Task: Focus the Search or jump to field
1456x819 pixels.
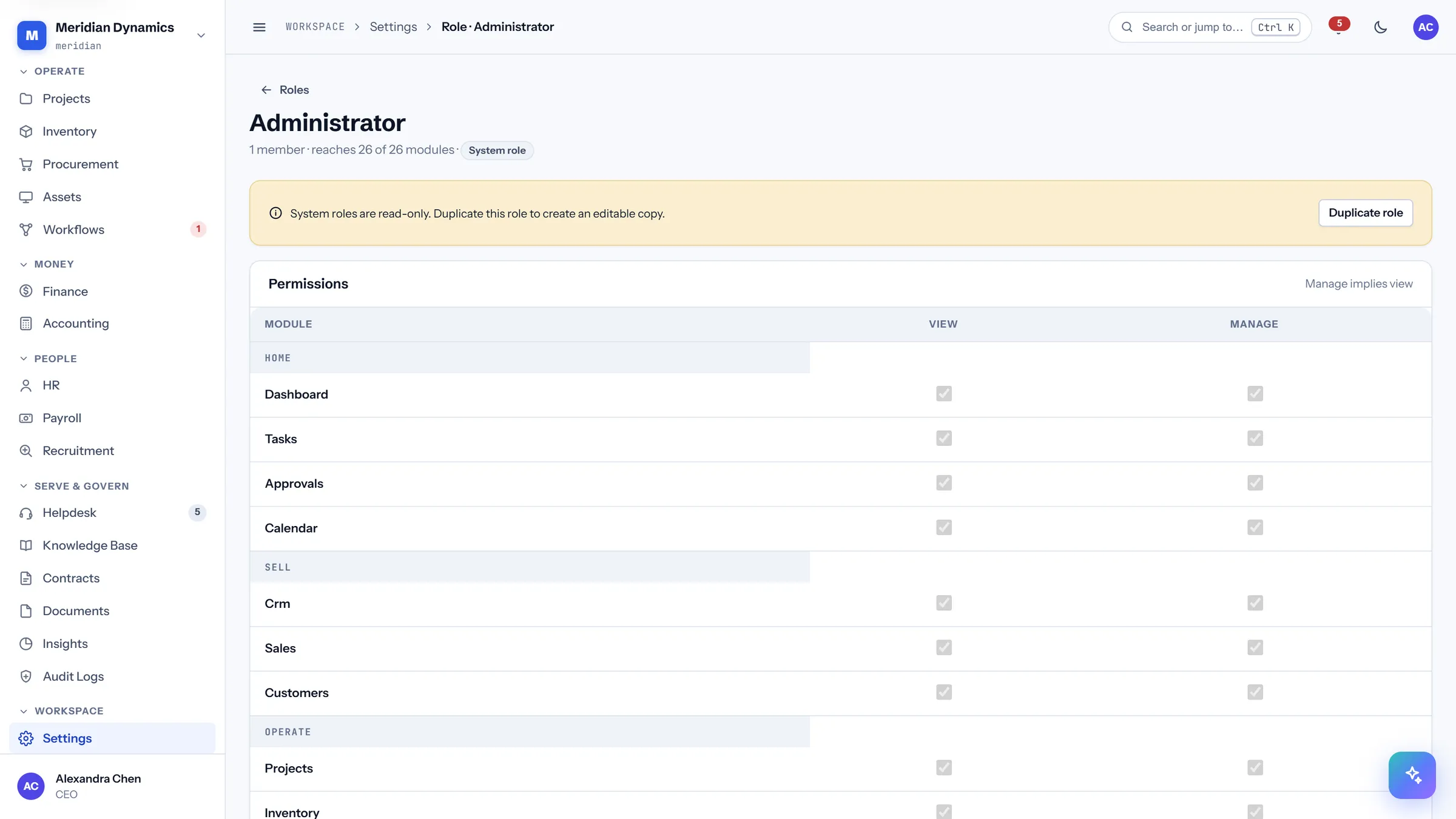Action: click(x=1210, y=27)
